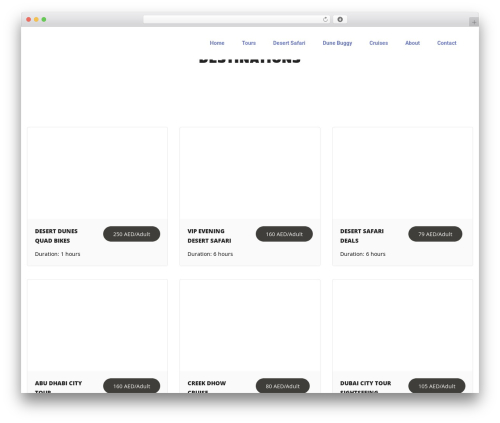Navigate to the About page
The image size is (500, 423).
click(x=412, y=43)
